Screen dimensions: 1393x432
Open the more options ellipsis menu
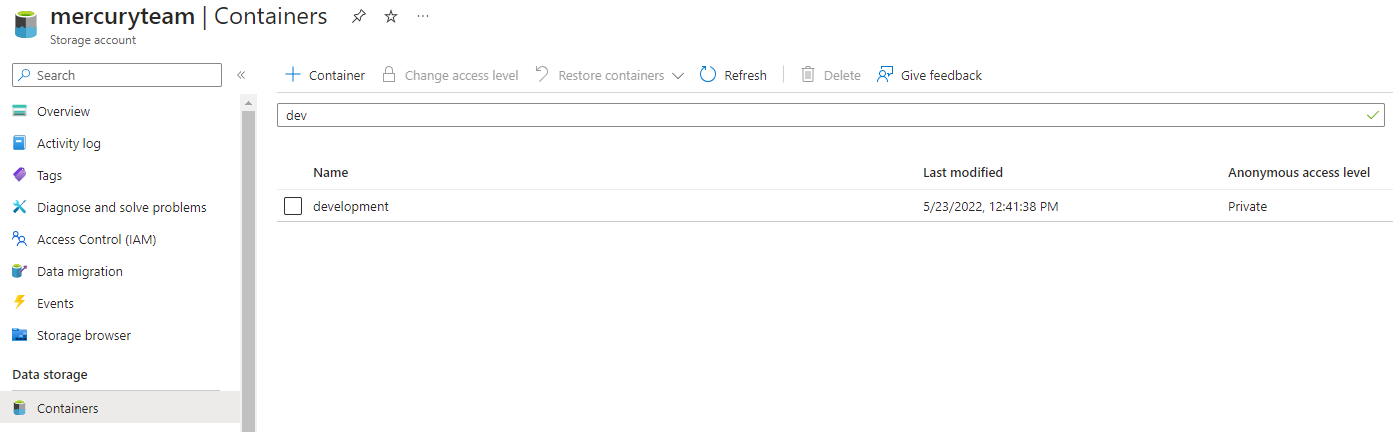(423, 16)
